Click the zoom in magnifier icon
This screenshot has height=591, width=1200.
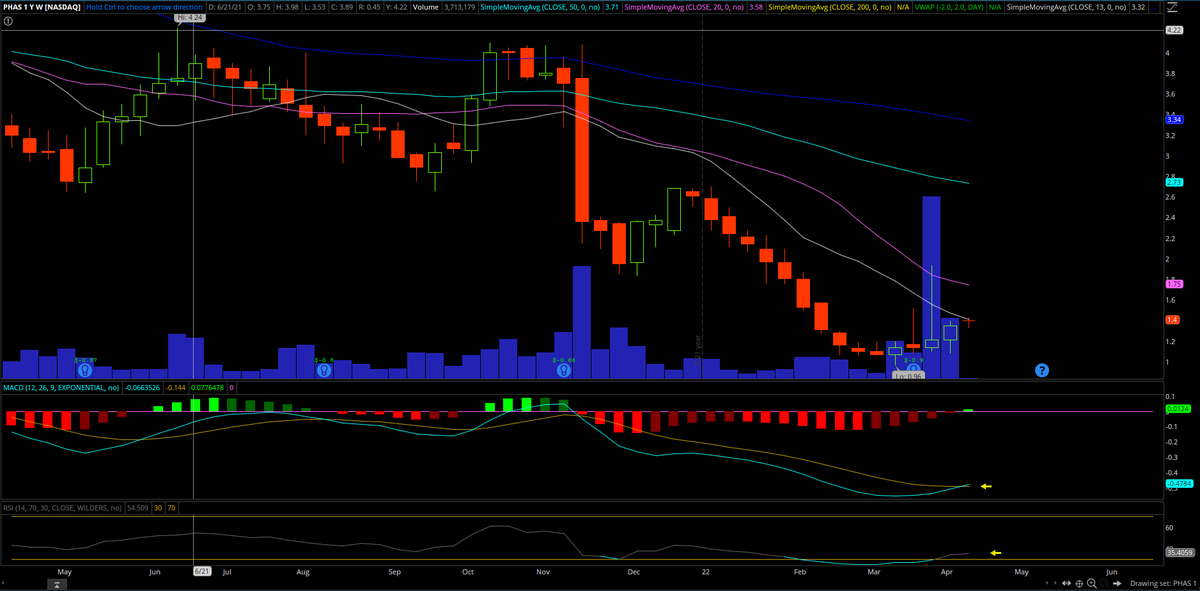[x=1092, y=583]
